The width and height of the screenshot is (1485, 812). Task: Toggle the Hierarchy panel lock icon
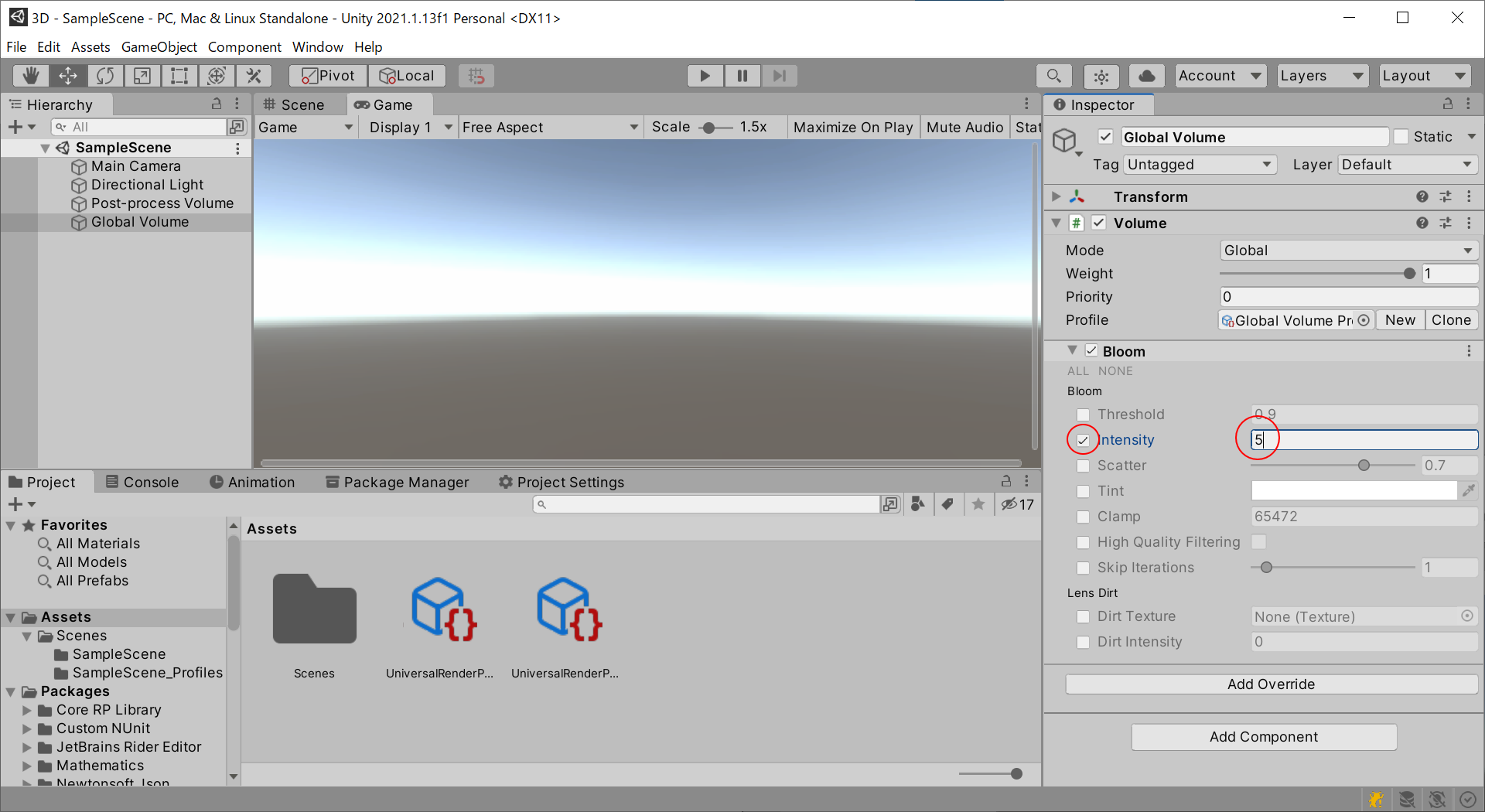tap(217, 104)
